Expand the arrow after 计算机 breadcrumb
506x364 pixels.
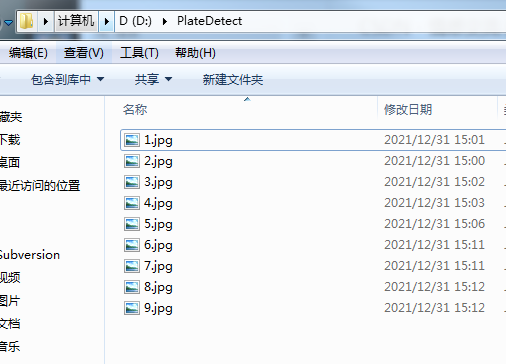[107, 22]
